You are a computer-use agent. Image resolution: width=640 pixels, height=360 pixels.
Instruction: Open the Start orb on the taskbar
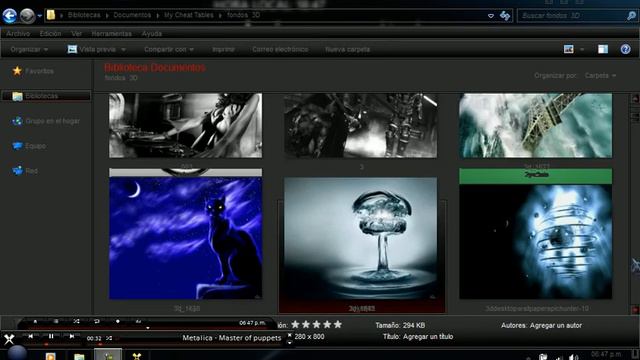click(x=17, y=353)
